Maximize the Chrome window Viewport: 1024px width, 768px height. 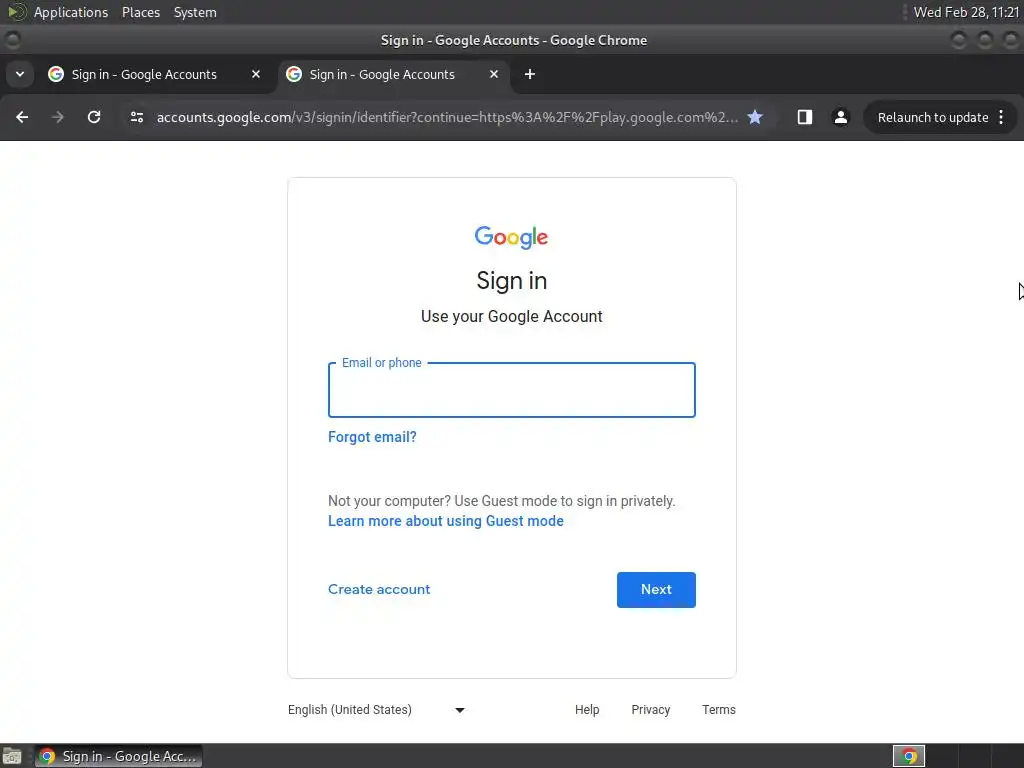pyautogui.click(x=984, y=40)
